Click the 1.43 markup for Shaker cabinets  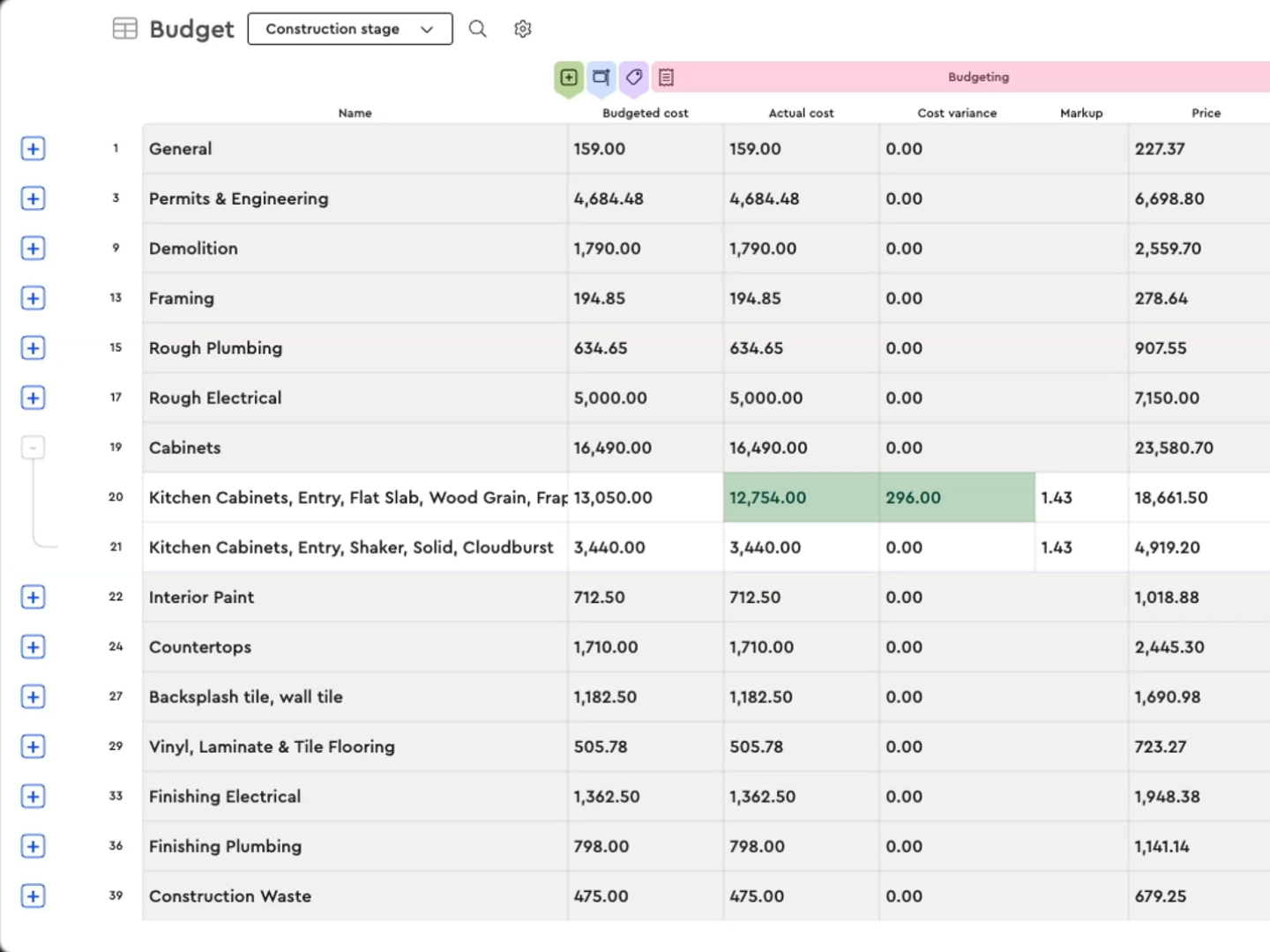pyautogui.click(x=1081, y=547)
